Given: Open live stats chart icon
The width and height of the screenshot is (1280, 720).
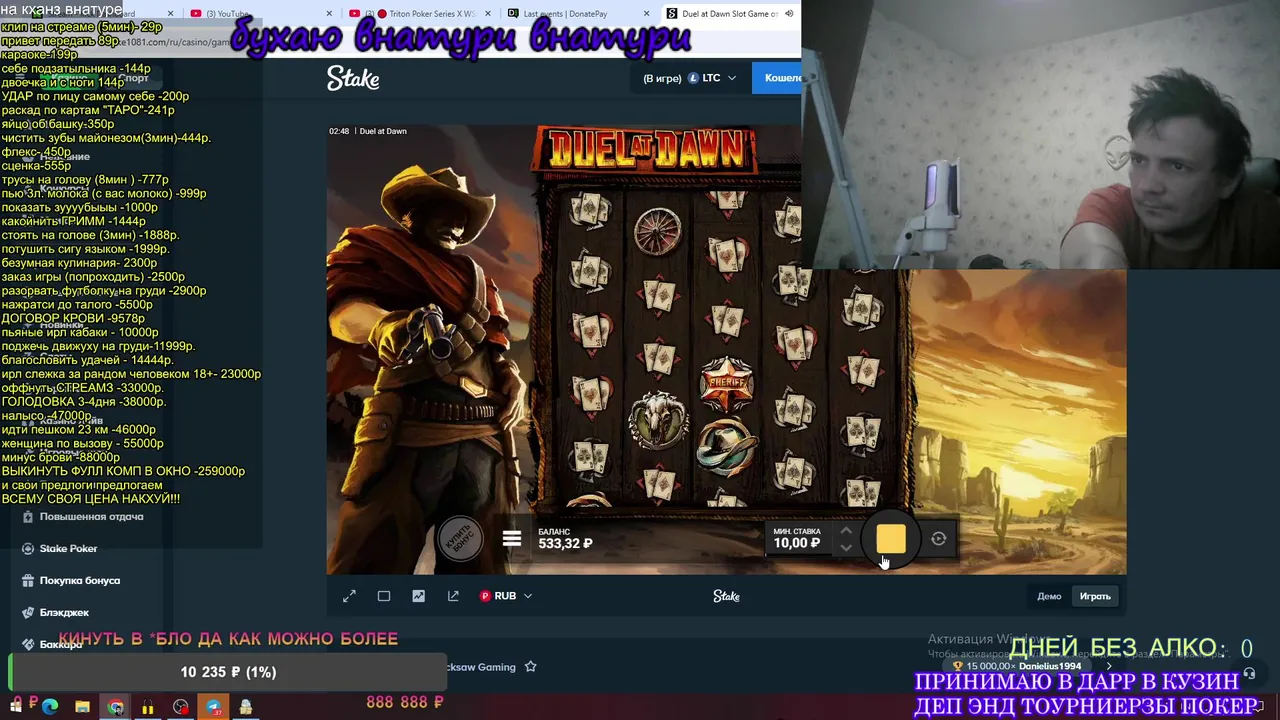Looking at the screenshot, I should [418, 596].
